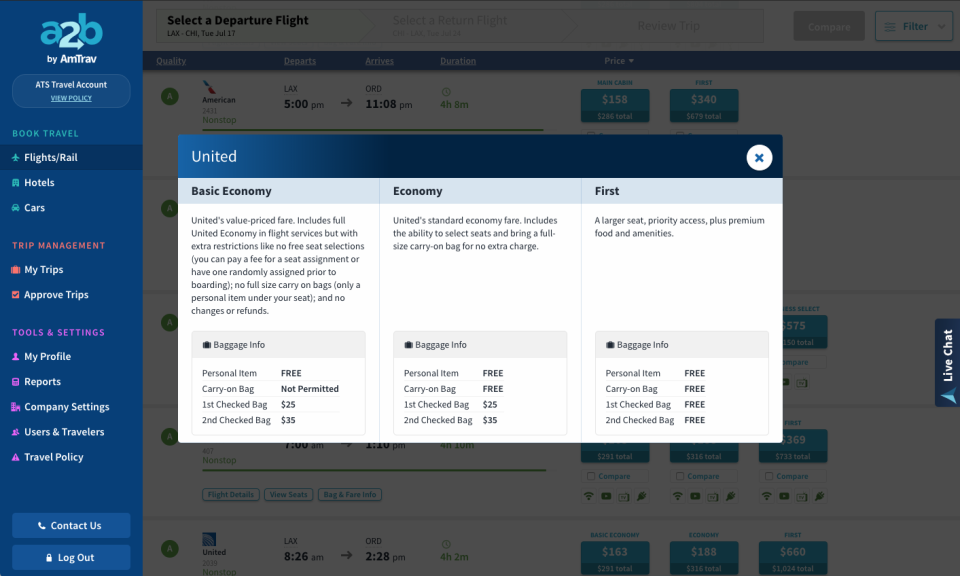Sort by the Duration column header
The height and width of the screenshot is (576, 960).
tap(458, 61)
